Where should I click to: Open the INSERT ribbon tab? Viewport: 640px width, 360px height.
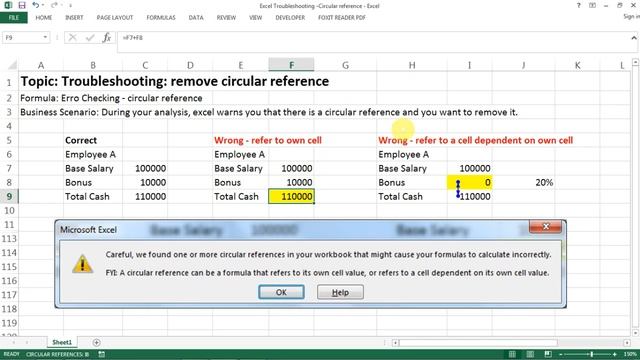click(x=74, y=18)
